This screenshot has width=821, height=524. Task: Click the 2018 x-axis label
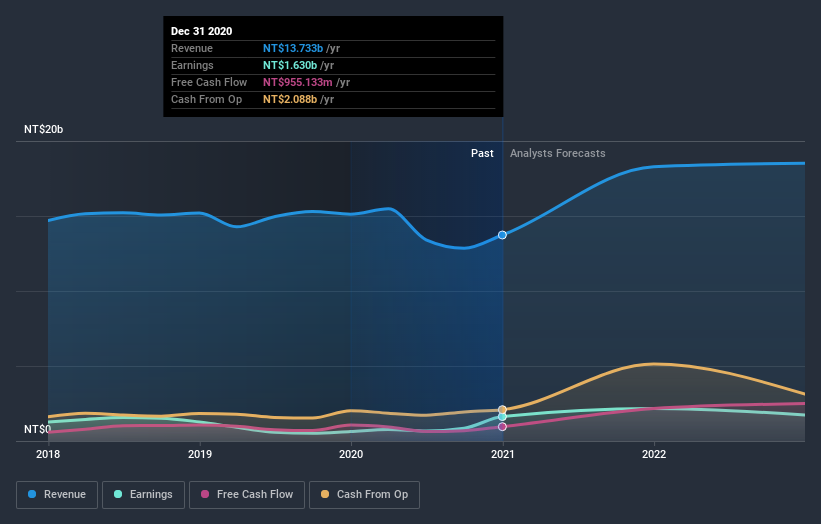[x=48, y=454]
